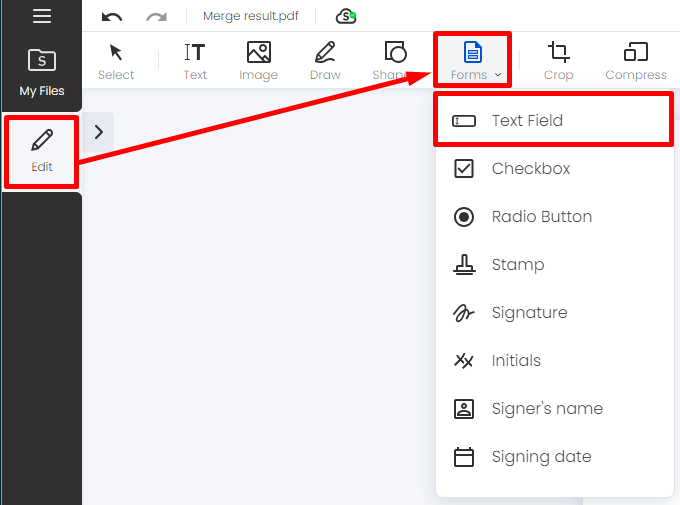Screen dimensions: 680x505
Task: Insert a Radio Button form element
Action: click(x=555, y=216)
